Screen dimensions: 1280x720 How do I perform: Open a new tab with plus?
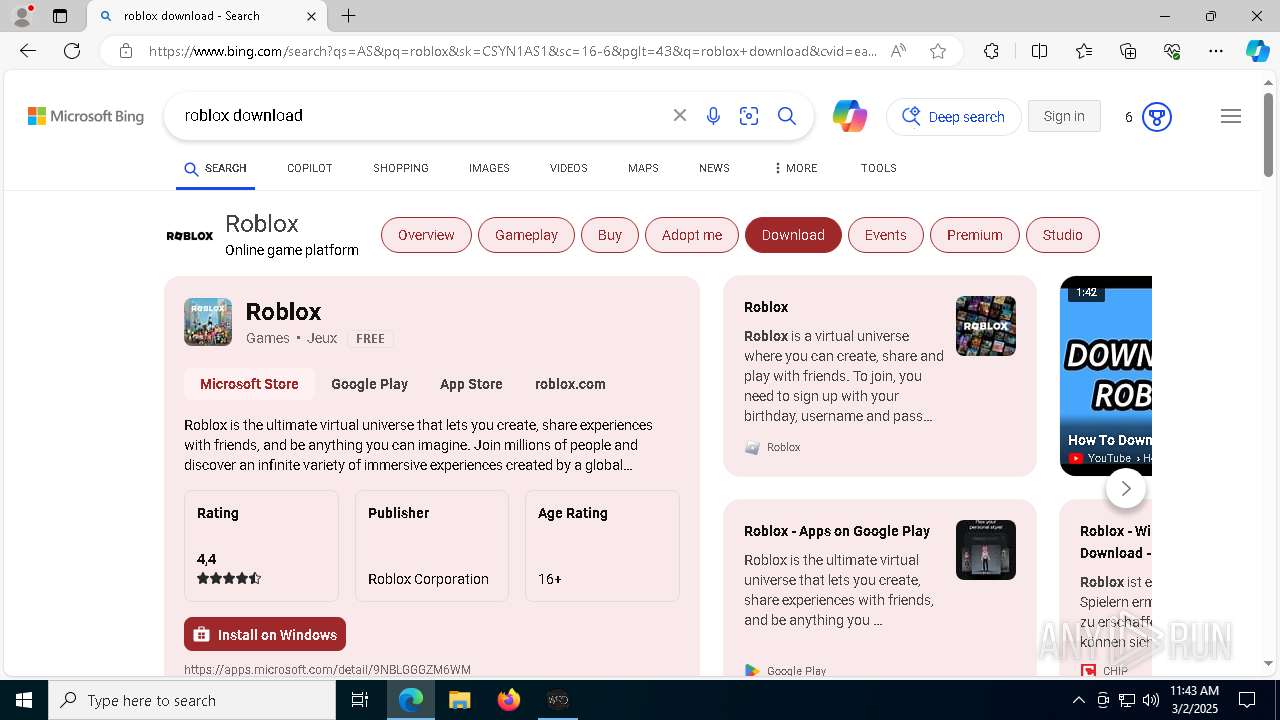348,16
